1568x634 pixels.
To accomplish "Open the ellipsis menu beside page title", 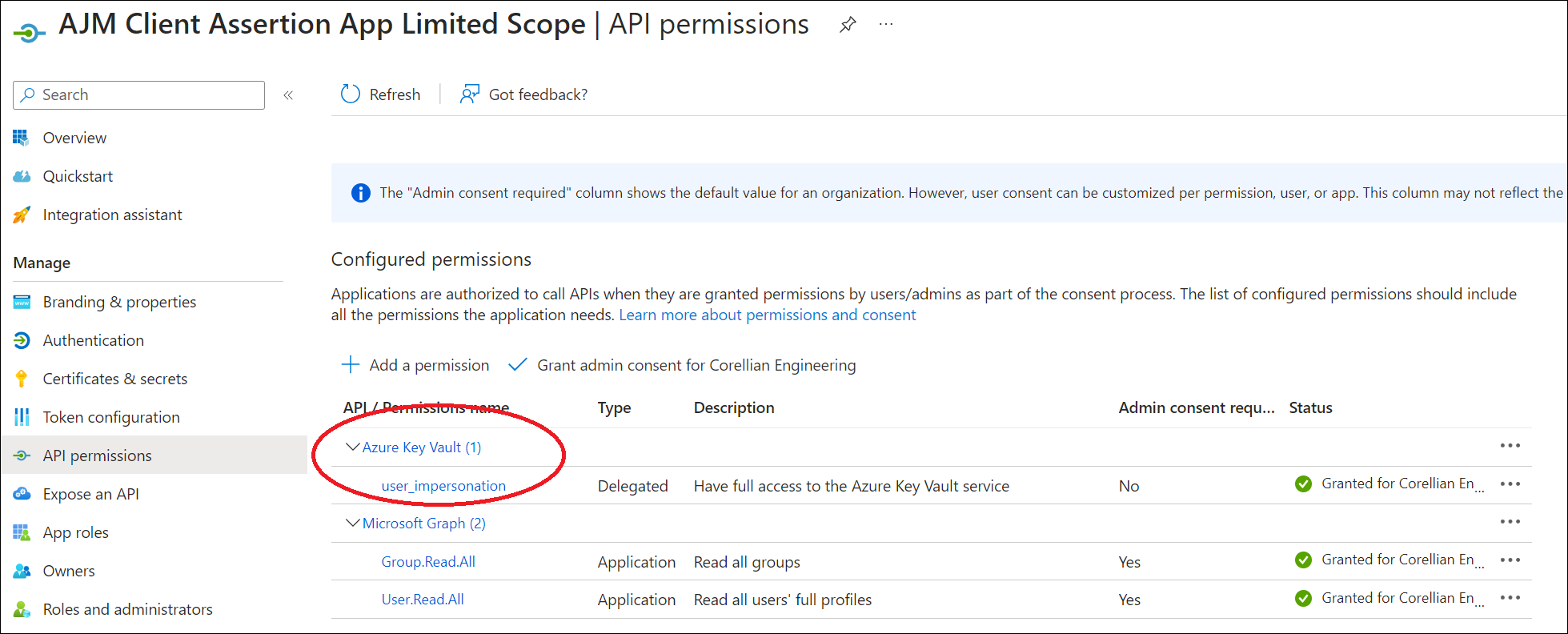I will click(886, 25).
